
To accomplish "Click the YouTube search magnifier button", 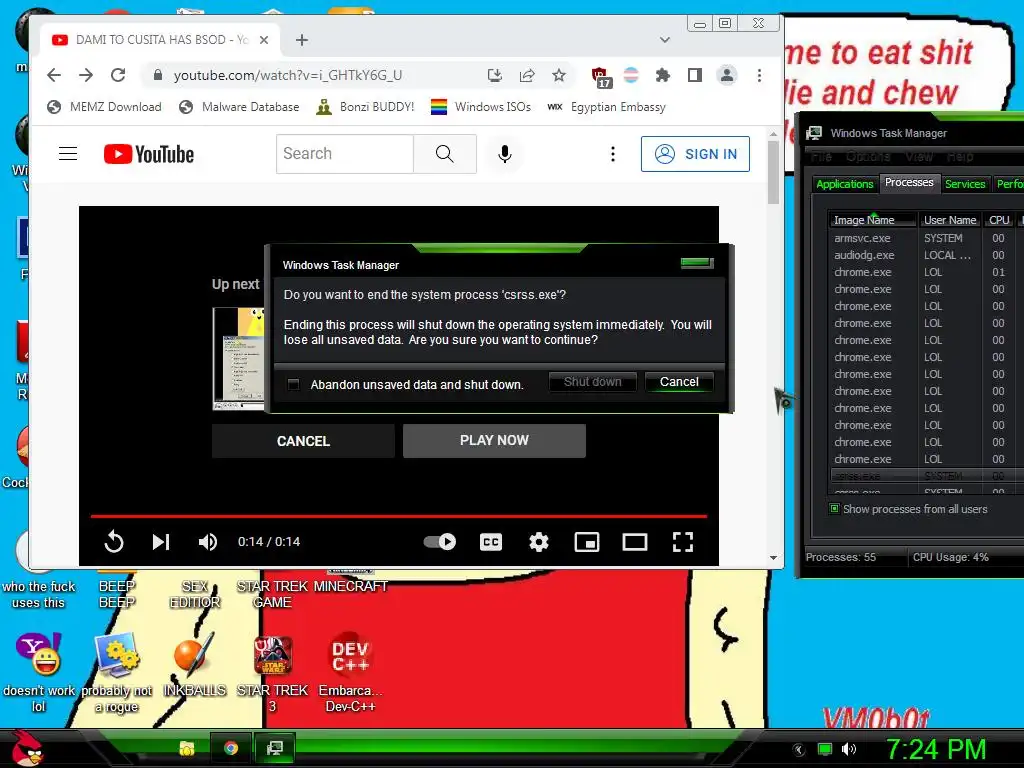I will [x=445, y=153].
